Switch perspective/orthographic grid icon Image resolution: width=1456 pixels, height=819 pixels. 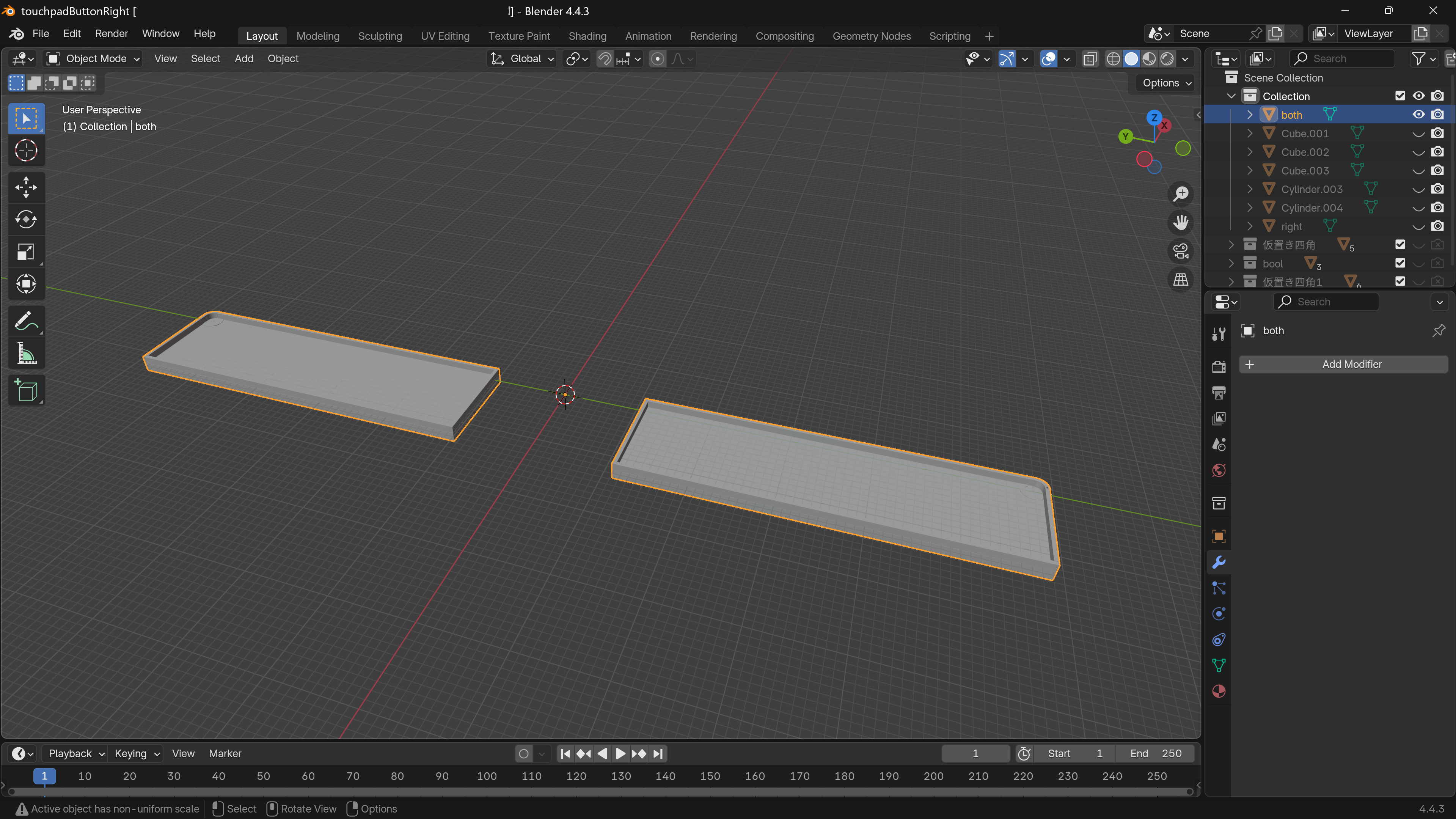[1181, 279]
